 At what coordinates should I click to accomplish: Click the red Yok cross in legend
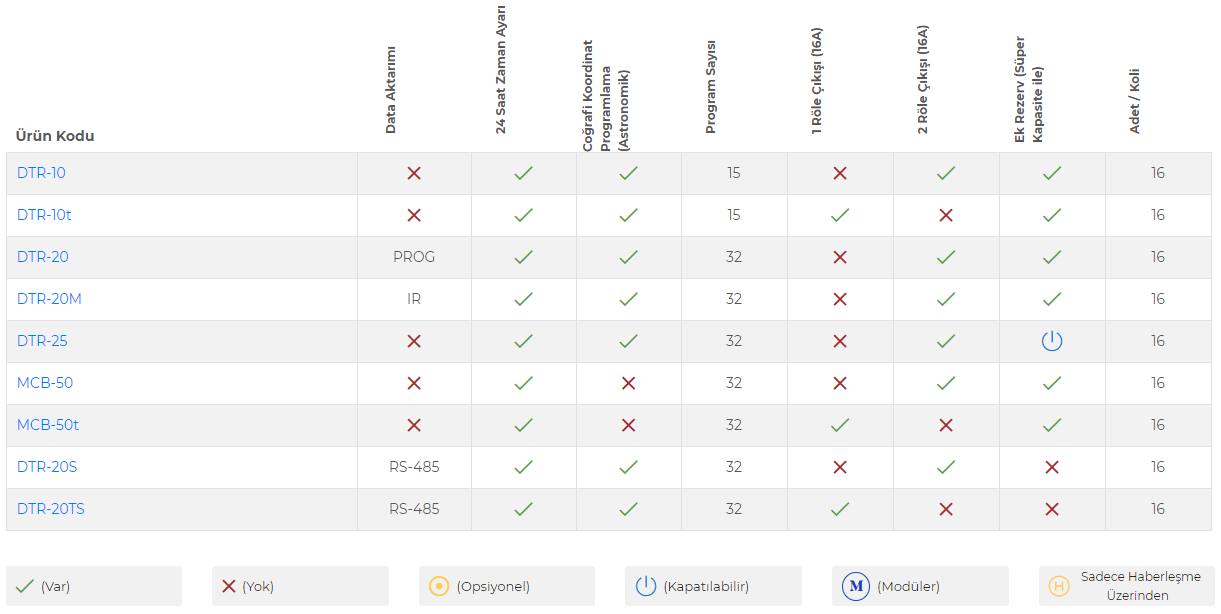(229, 587)
